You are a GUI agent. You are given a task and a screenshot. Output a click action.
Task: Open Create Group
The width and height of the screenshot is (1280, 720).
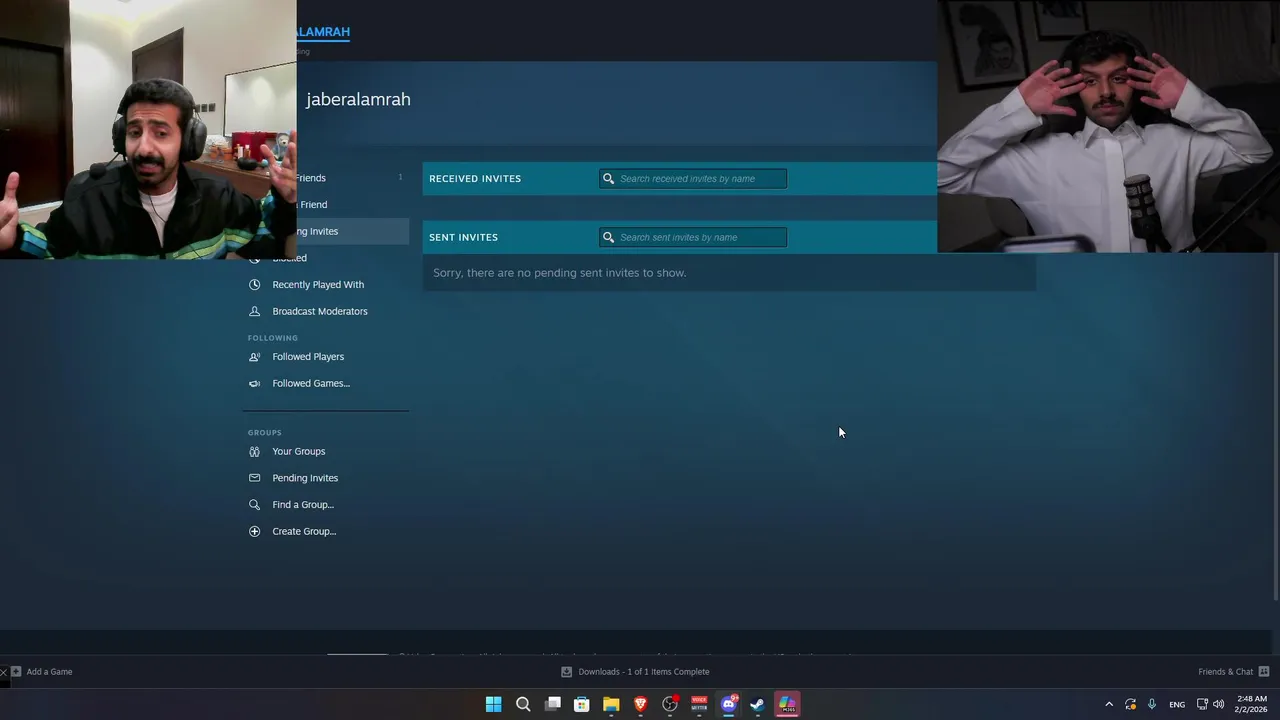(304, 531)
